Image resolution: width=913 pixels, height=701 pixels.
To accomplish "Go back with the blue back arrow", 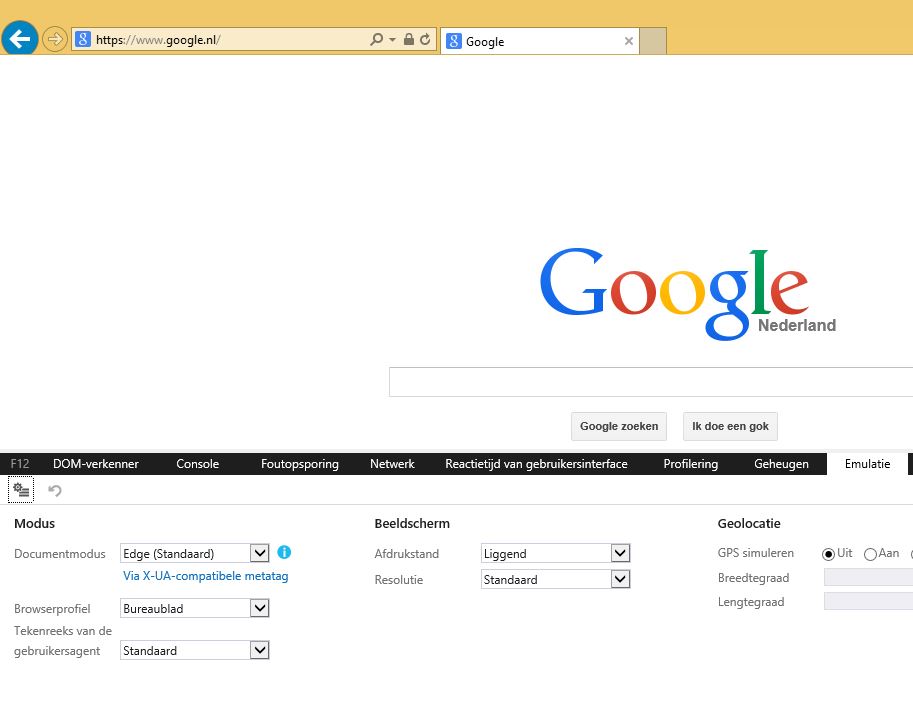I will 20,39.
